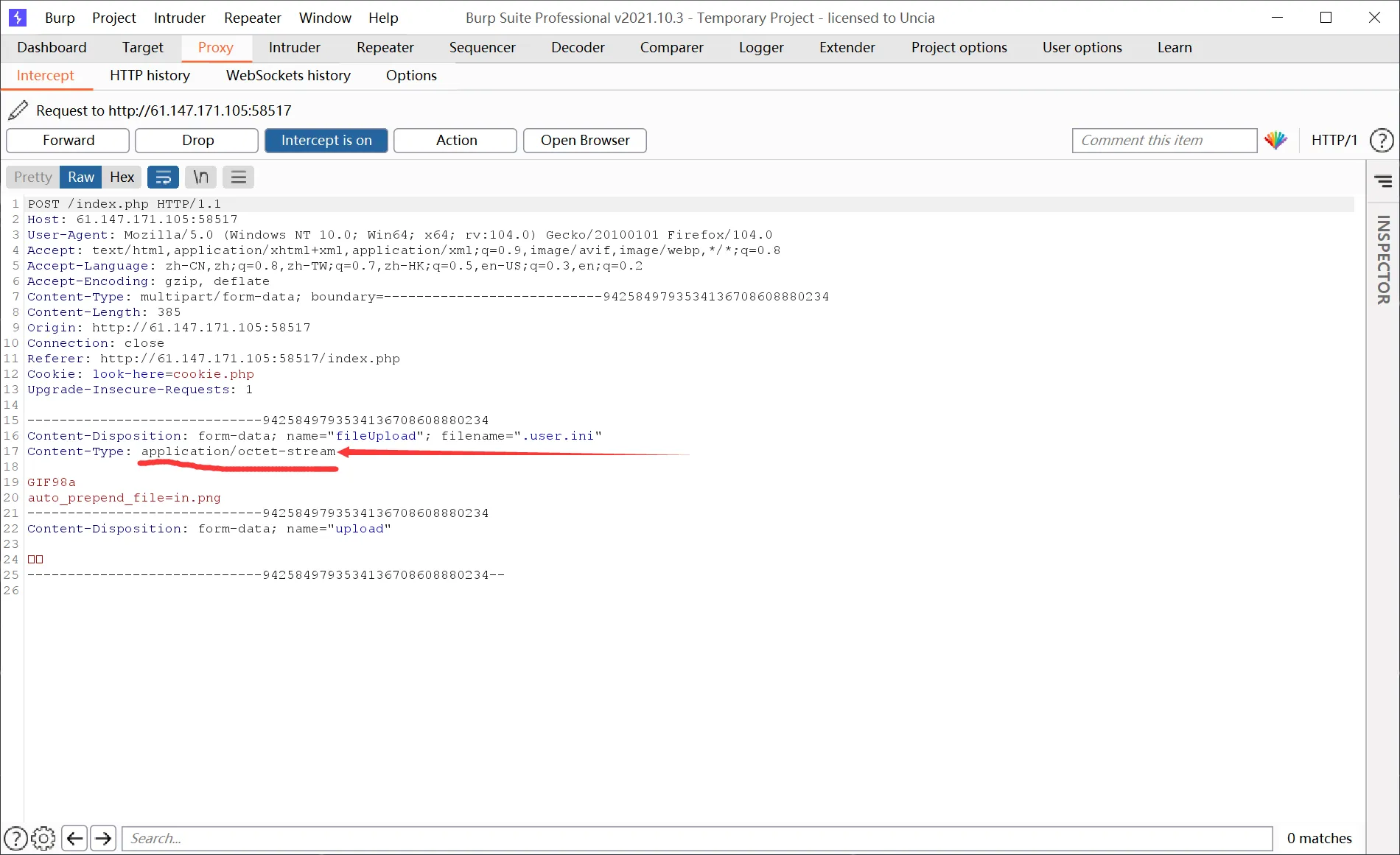Open the Learn tab
This screenshot has height=855, width=1400.
pyautogui.click(x=1175, y=47)
